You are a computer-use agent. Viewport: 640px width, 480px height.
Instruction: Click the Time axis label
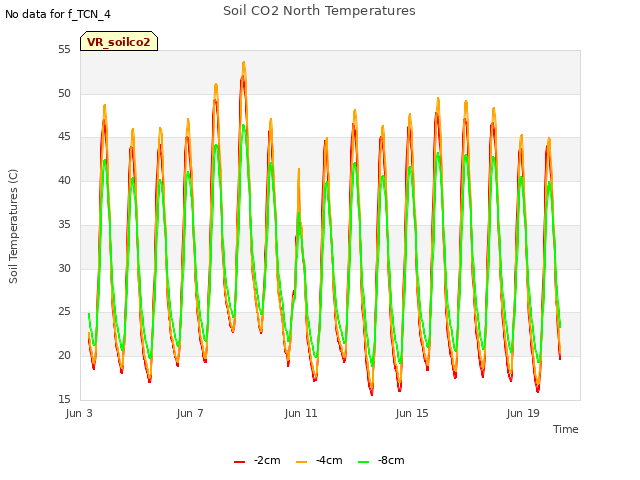pos(566,429)
